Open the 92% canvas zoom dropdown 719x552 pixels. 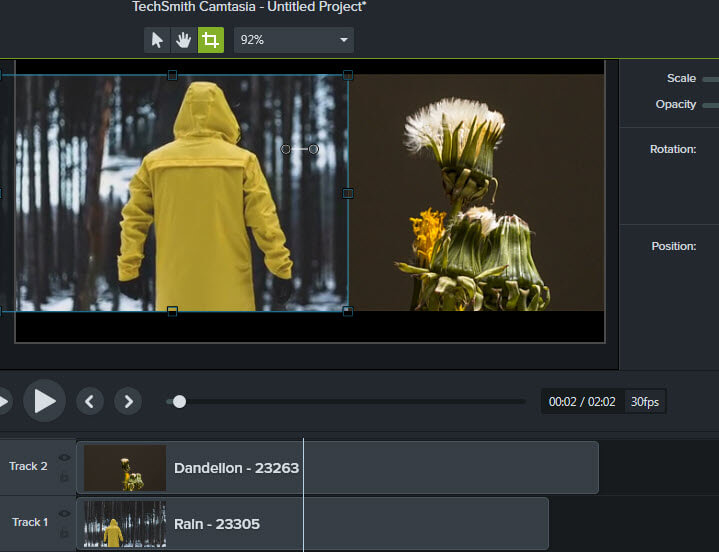click(x=293, y=40)
